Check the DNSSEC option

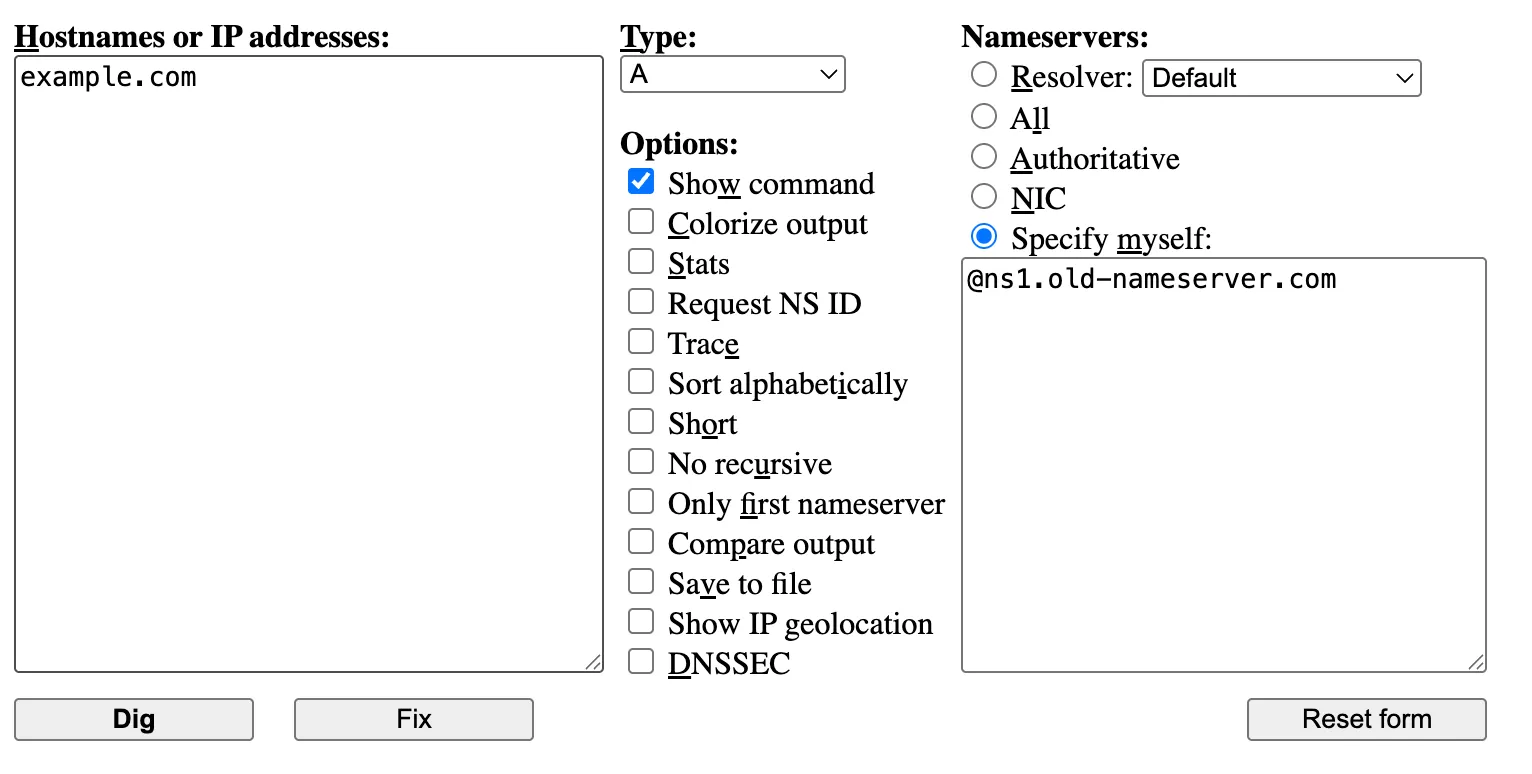641,661
